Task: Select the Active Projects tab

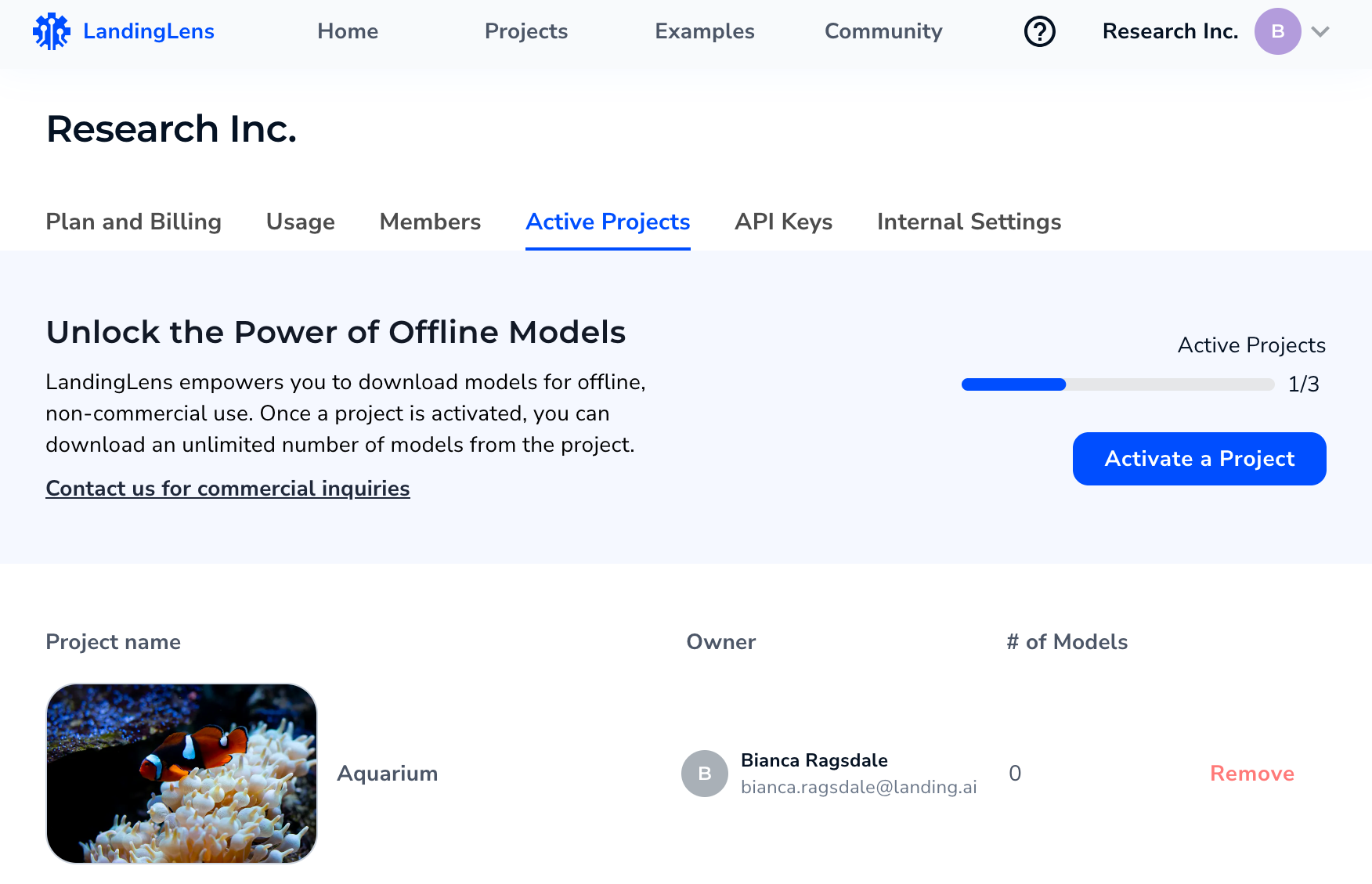Action: coord(608,222)
